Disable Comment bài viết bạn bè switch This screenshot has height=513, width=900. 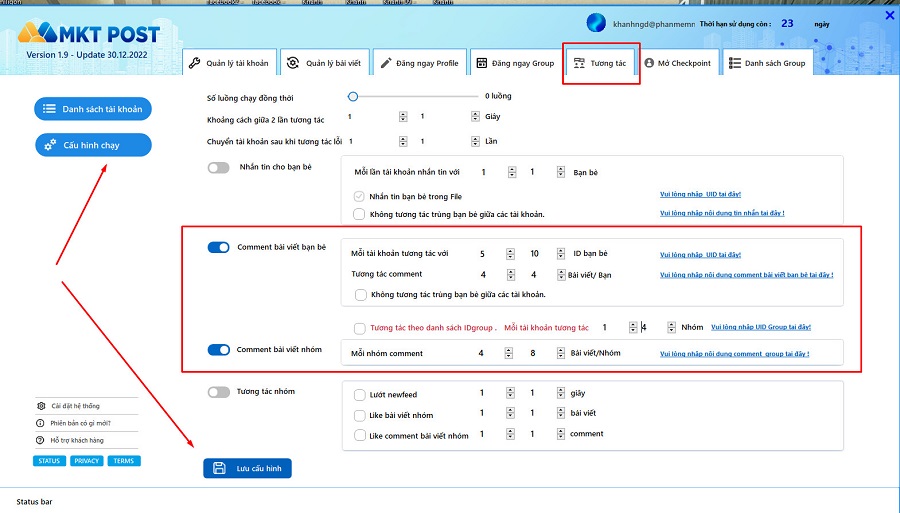(x=219, y=247)
